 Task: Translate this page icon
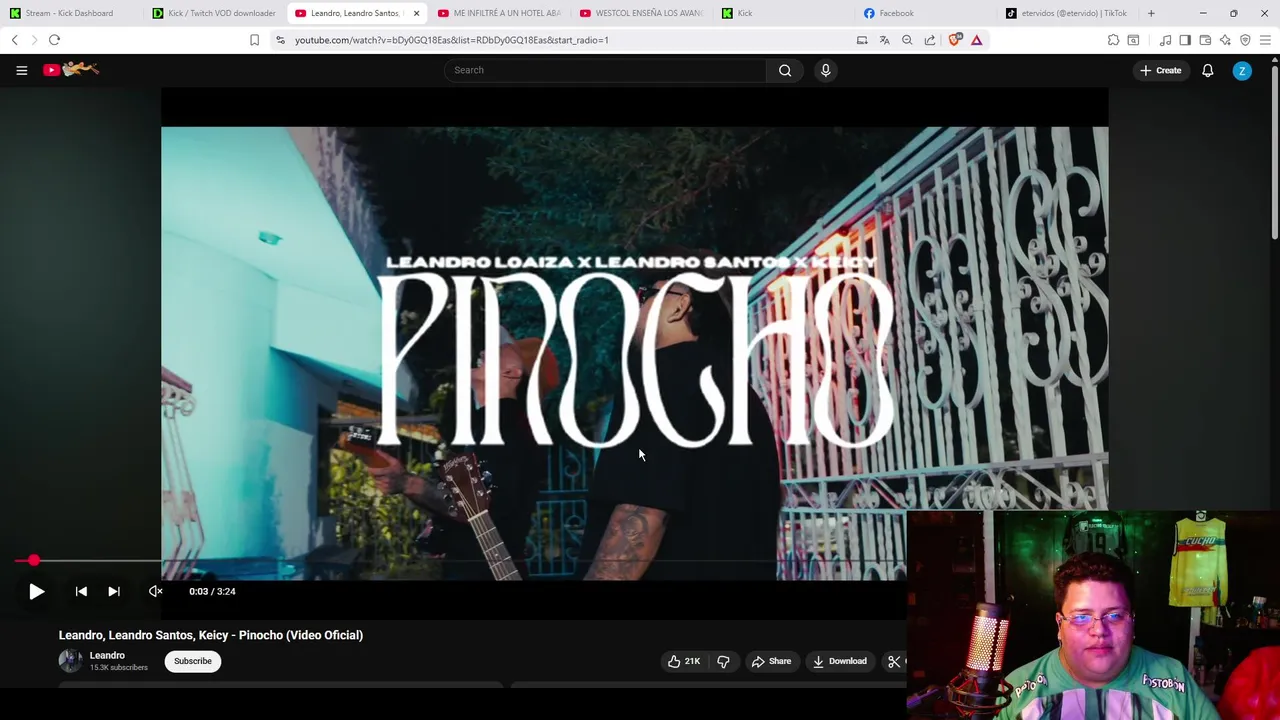tap(884, 40)
